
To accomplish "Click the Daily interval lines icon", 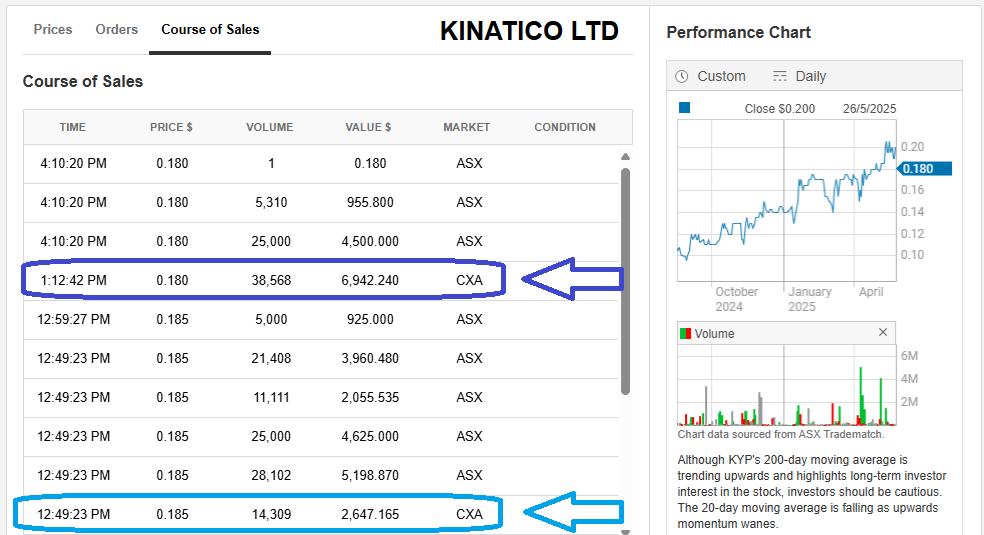I will click(780, 76).
